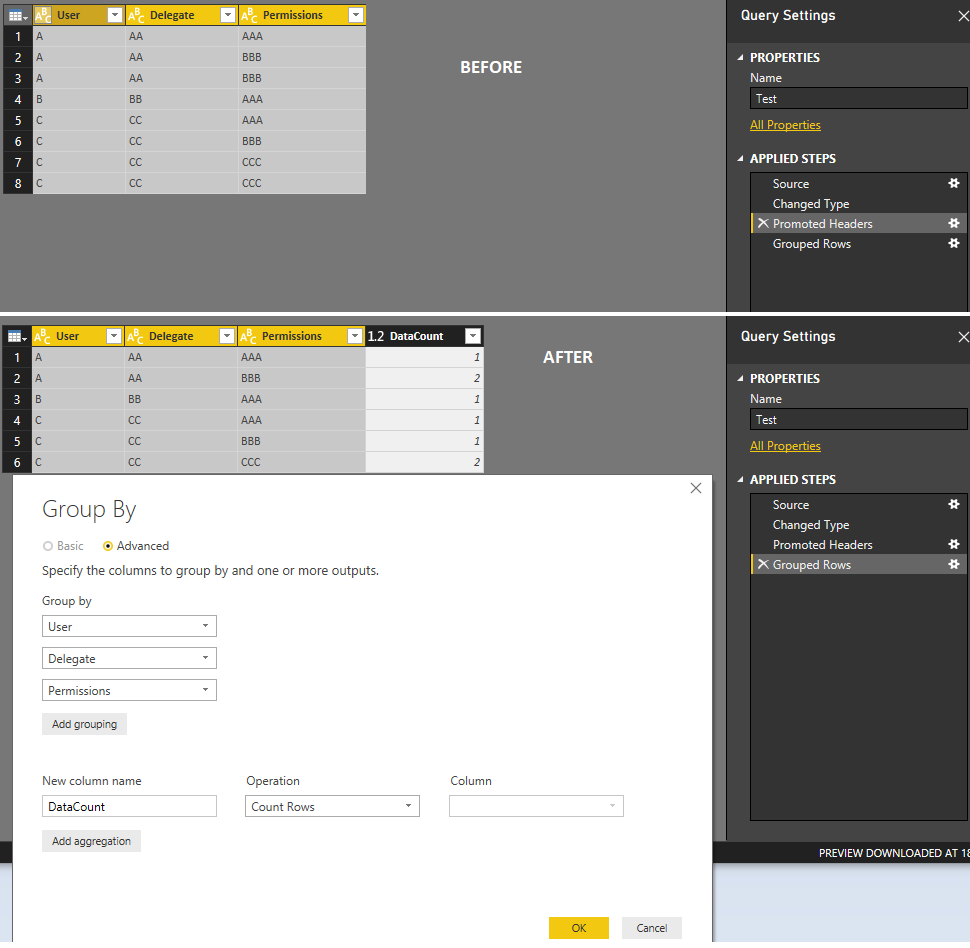Cancel the Group By dialog
Image resolution: width=970 pixels, height=948 pixels.
[x=651, y=928]
